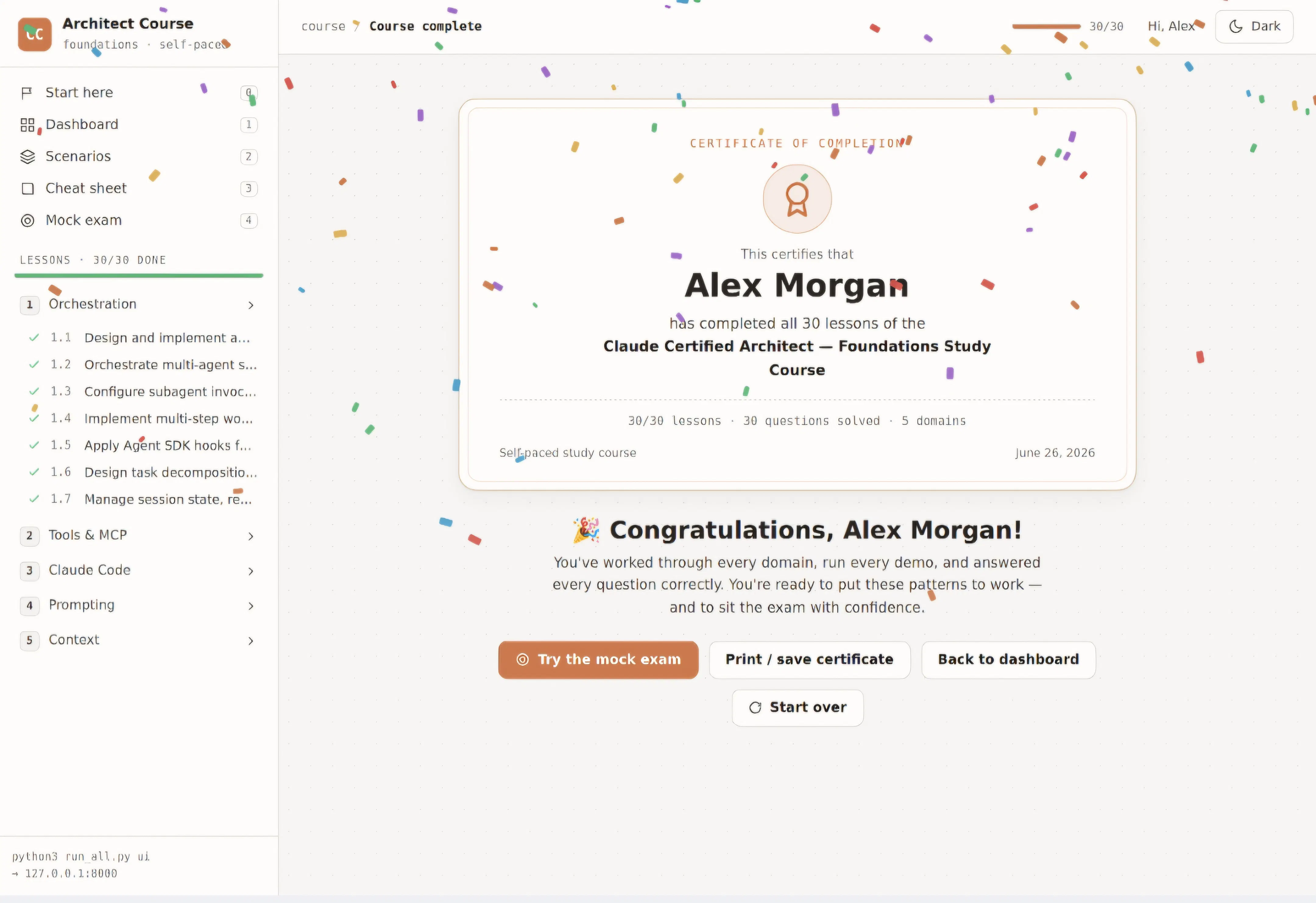Click the Orchestration section title
Viewport: 1316px width, 903px height.
point(92,305)
